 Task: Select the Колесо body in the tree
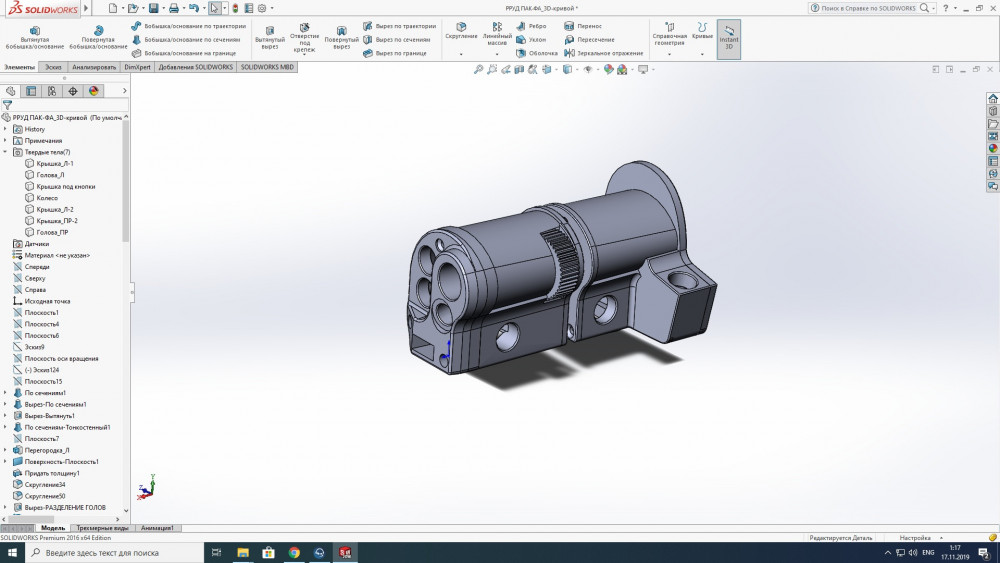(47, 198)
